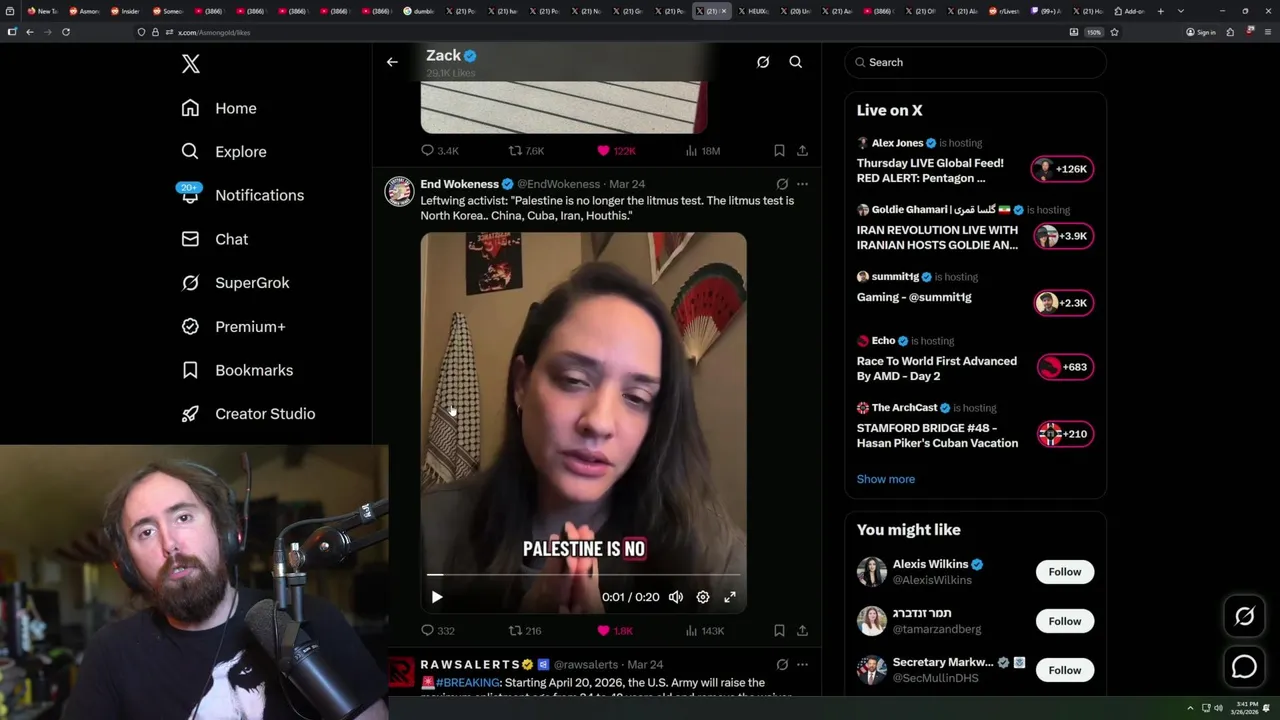Open the floating Grok button
This screenshot has width=1280, height=720.
tap(1245, 617)
